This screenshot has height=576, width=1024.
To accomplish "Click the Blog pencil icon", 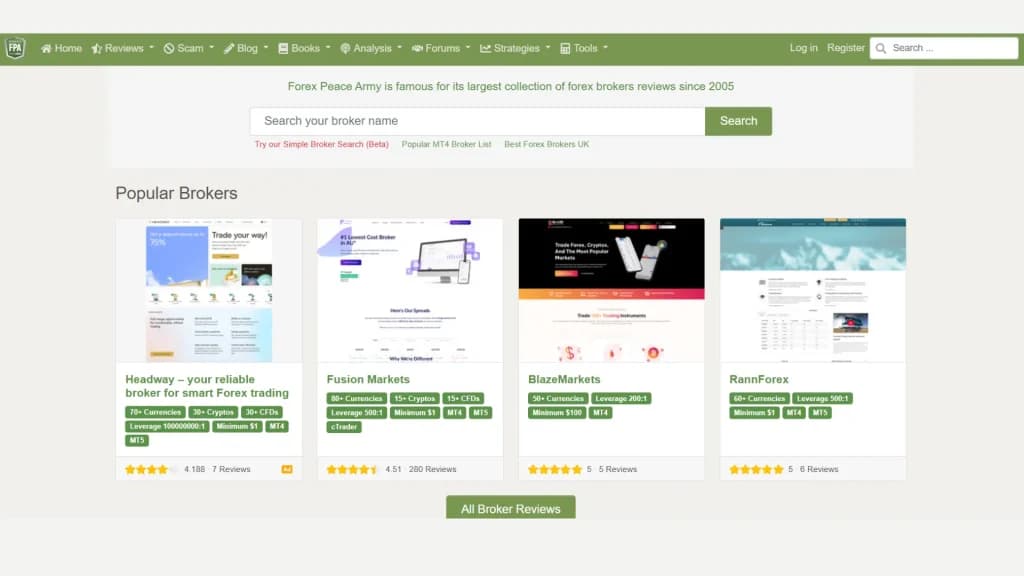I will (x=229, y=48).
